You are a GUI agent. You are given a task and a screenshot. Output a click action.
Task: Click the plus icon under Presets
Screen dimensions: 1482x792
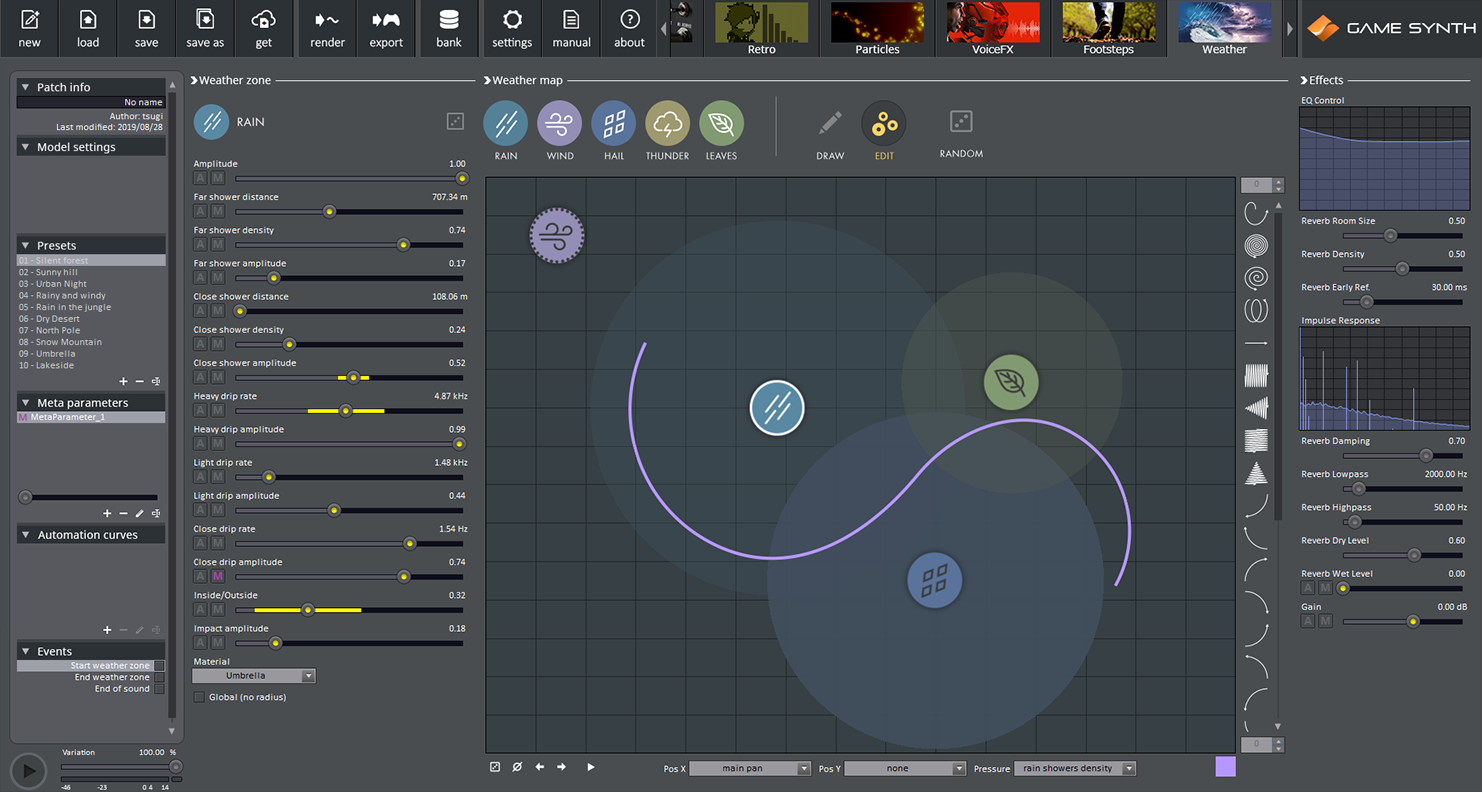[123, 381]
